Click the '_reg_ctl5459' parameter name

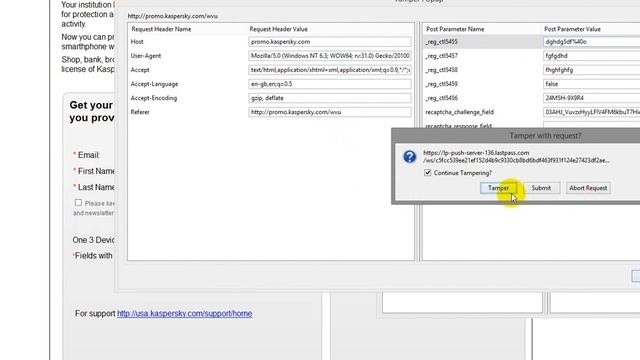point(441,84)
